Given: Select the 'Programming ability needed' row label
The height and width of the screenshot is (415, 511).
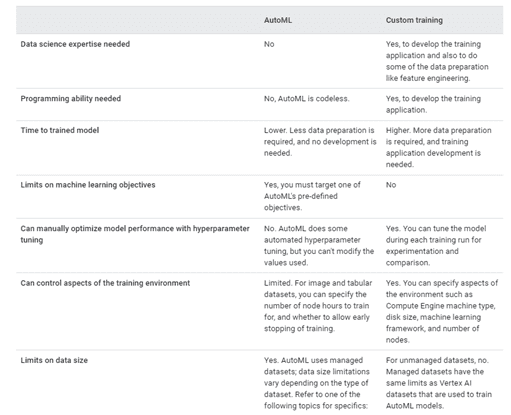Looking at the screenshot, I should point(71,99).
